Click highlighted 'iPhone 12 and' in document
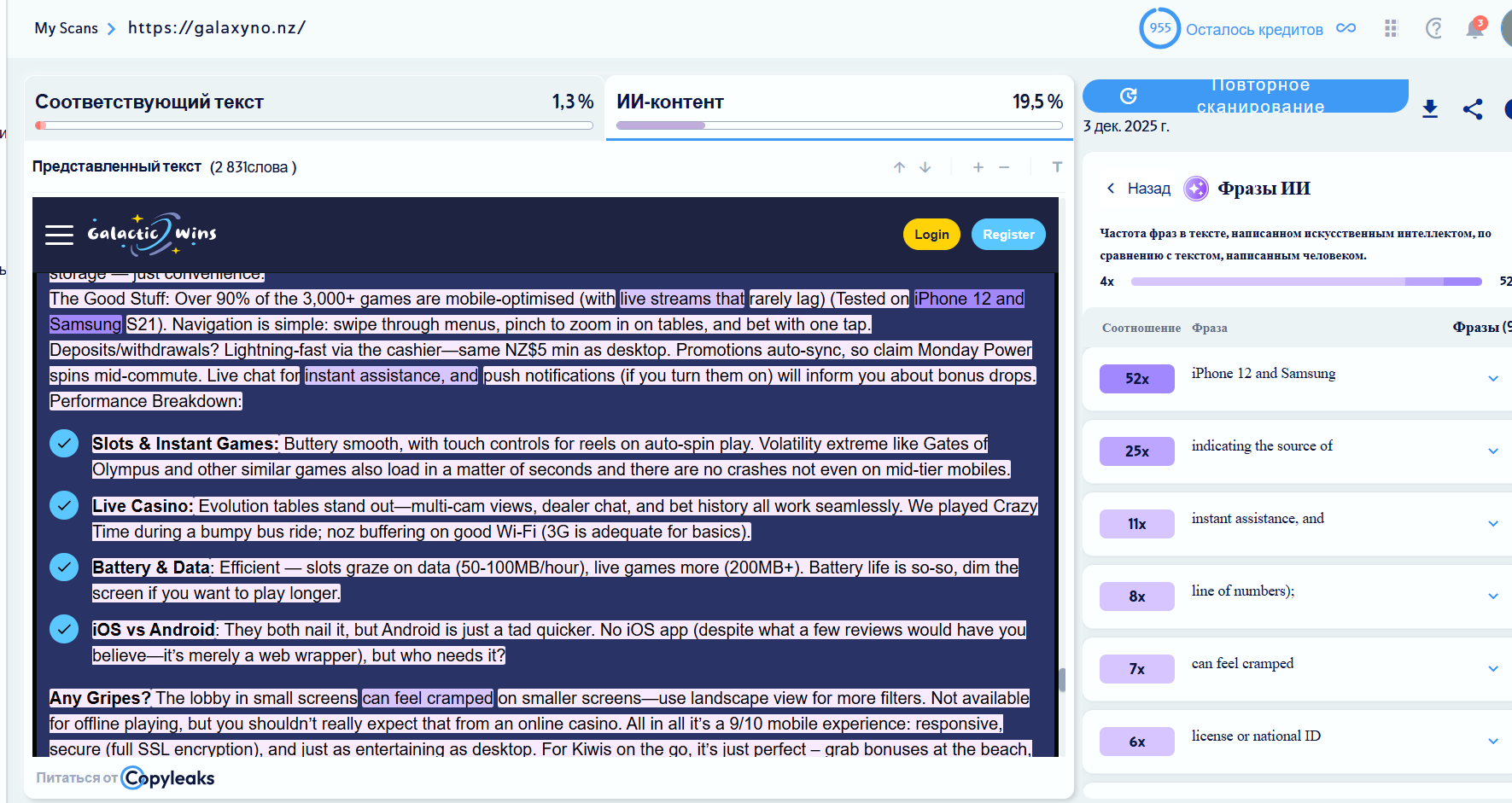This screenshot has width=1512, height=803. click(969, 299)
